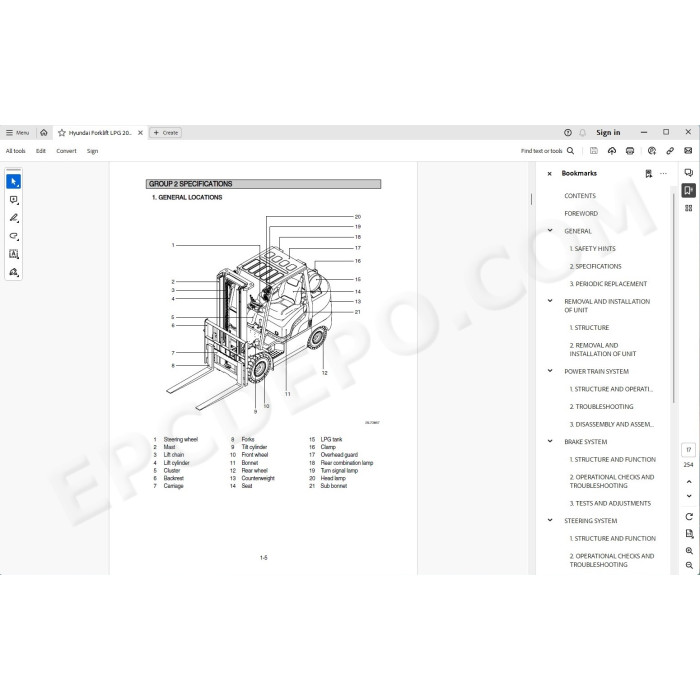Collapse the GENERAL bookmark section
This screenshot has width=700, height=700.
[550, 230]
